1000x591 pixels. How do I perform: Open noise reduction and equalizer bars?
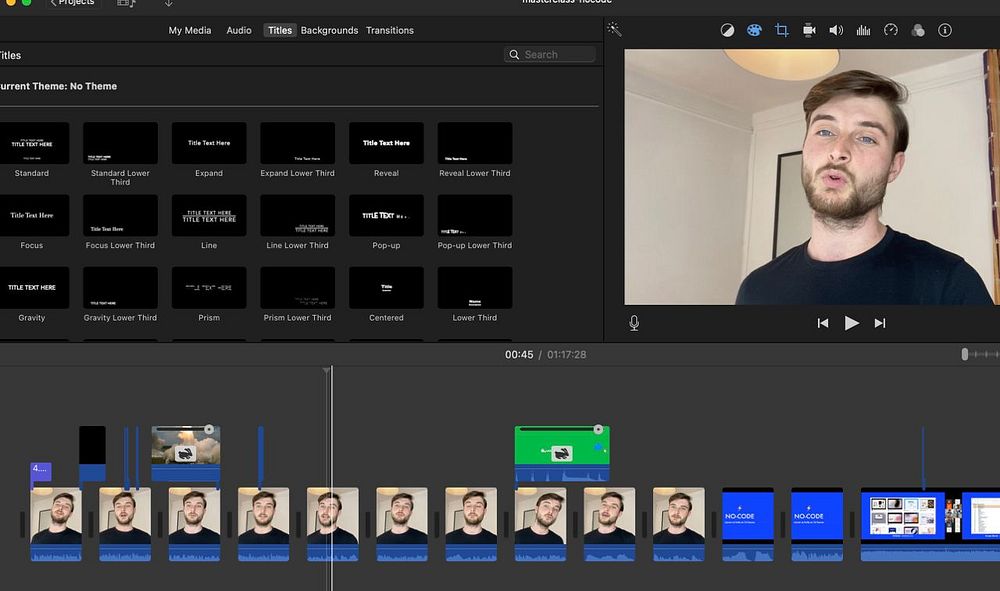pyautogui.click(x=863, y=30)
